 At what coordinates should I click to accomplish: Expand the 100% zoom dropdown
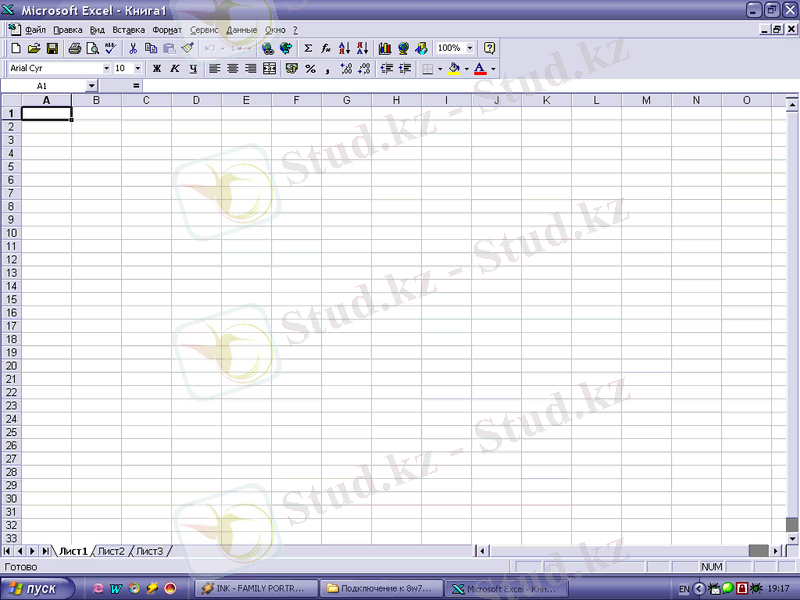pyautogui.click(x=470, y=48)
